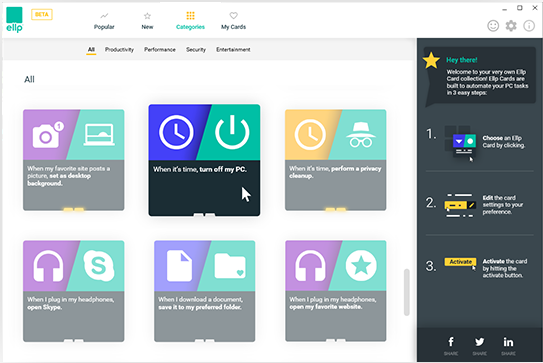Open the smiley feedback icon
This screenshot has height=363, width=543.
pos(493,26)
